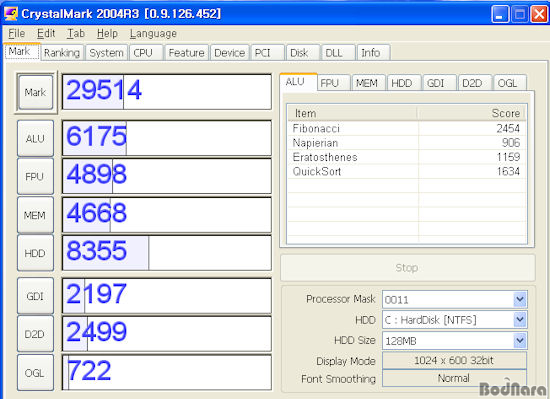Switch to the System tab
This screenshot has height=399, width=550.
(106, 53)
